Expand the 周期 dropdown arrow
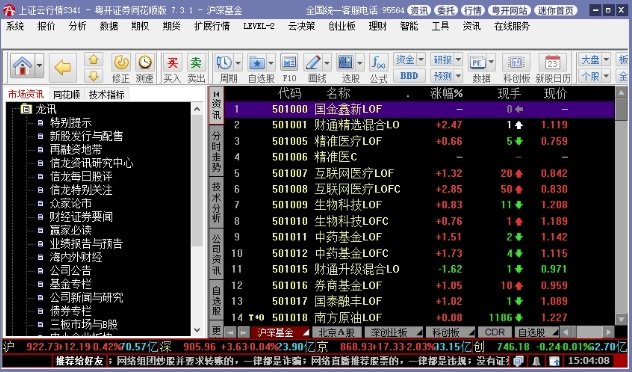 point(238,63)
